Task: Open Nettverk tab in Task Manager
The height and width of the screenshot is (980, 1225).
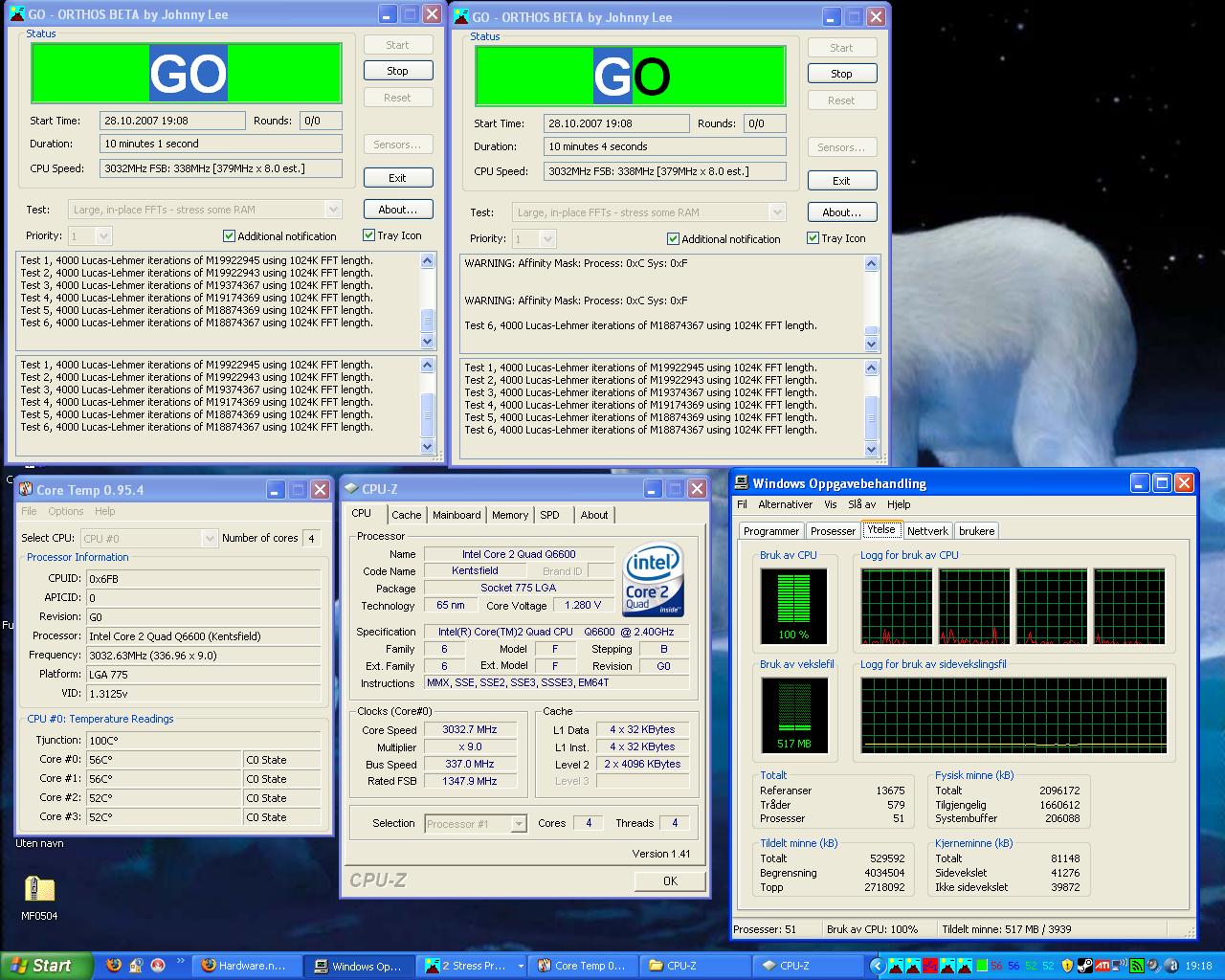Action: click(x=927, y=531)
